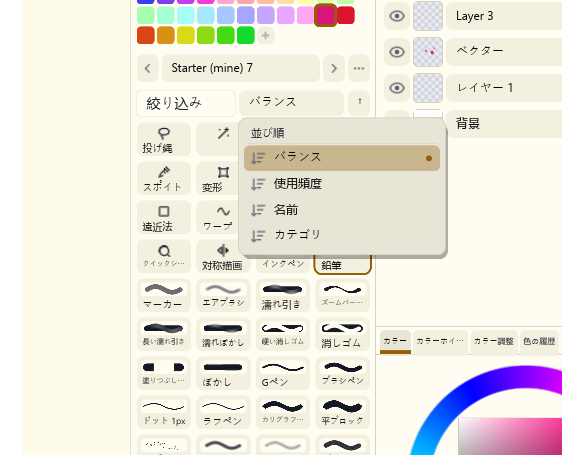Pick the red swatch beside magenta
The width and height of the screenshot is (562, 455).
[346, 15]
